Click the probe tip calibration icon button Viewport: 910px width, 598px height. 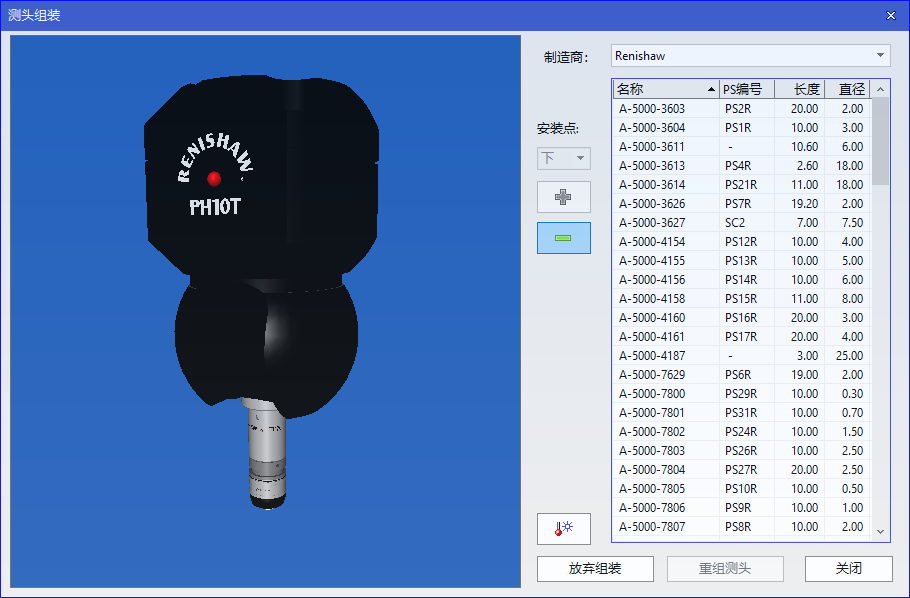pyautogui.click(x=564, y=528)
